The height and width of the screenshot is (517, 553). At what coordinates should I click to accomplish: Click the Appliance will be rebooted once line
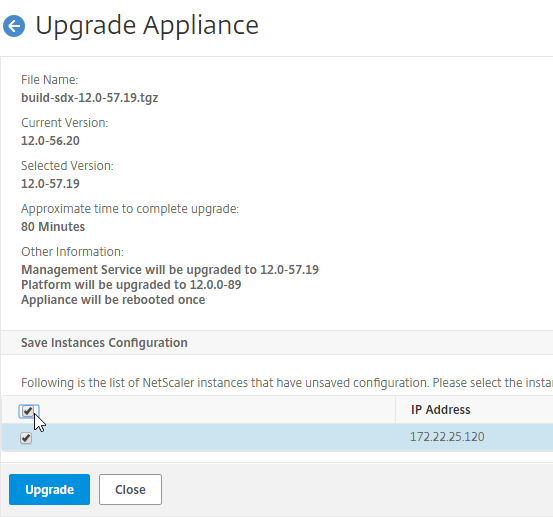point(113,300)
